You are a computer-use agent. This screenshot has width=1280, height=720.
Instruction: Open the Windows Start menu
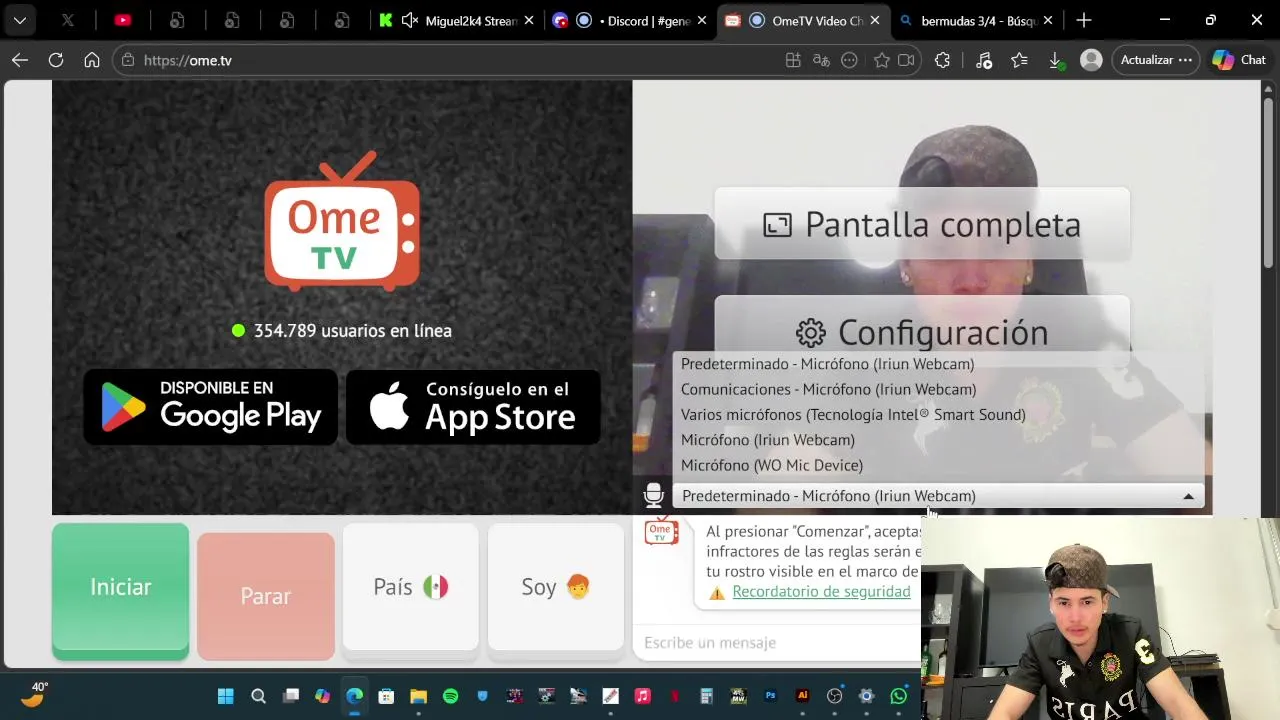click(225, 696)
